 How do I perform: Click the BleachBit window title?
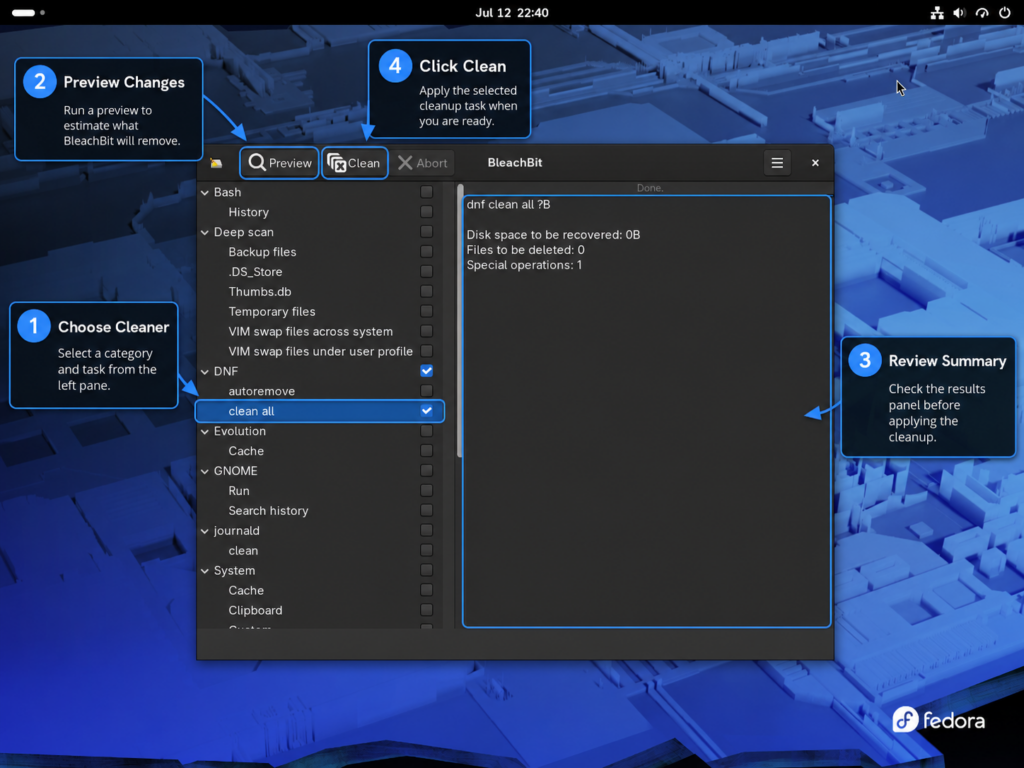515,163
